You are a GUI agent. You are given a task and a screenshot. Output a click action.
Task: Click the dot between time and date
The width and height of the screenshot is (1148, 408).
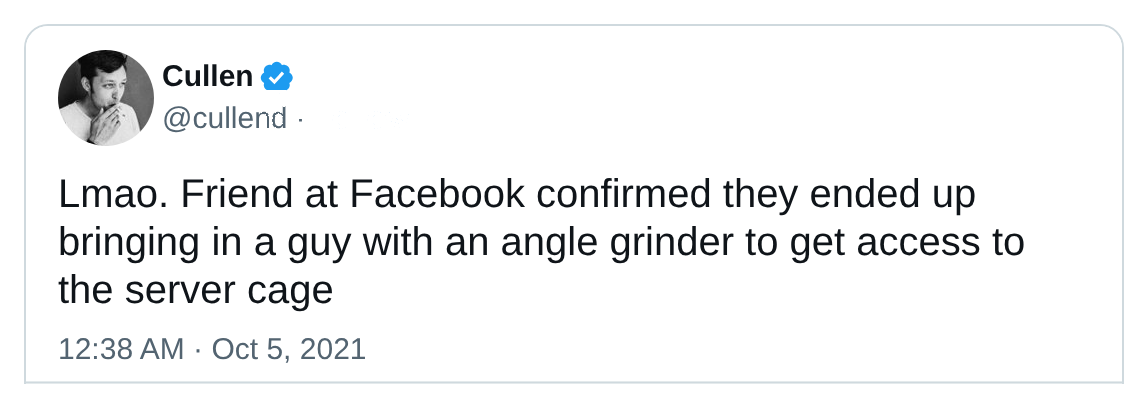pyautogui.click(x=198, y=350)
